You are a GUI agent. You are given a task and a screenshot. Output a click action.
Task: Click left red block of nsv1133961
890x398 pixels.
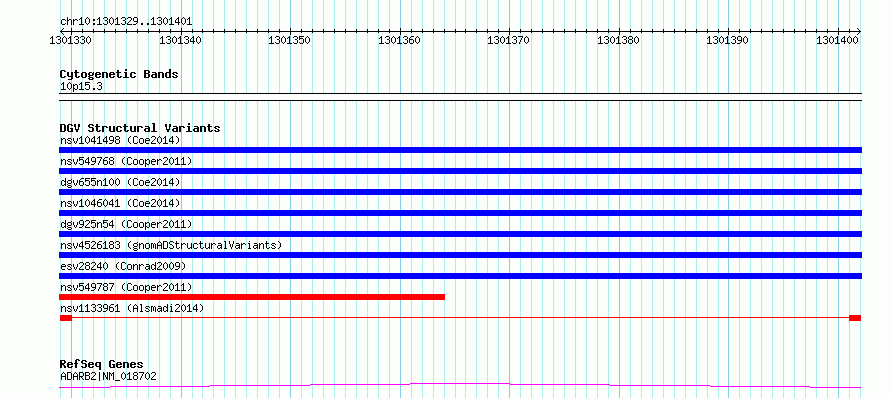point(66,318)
